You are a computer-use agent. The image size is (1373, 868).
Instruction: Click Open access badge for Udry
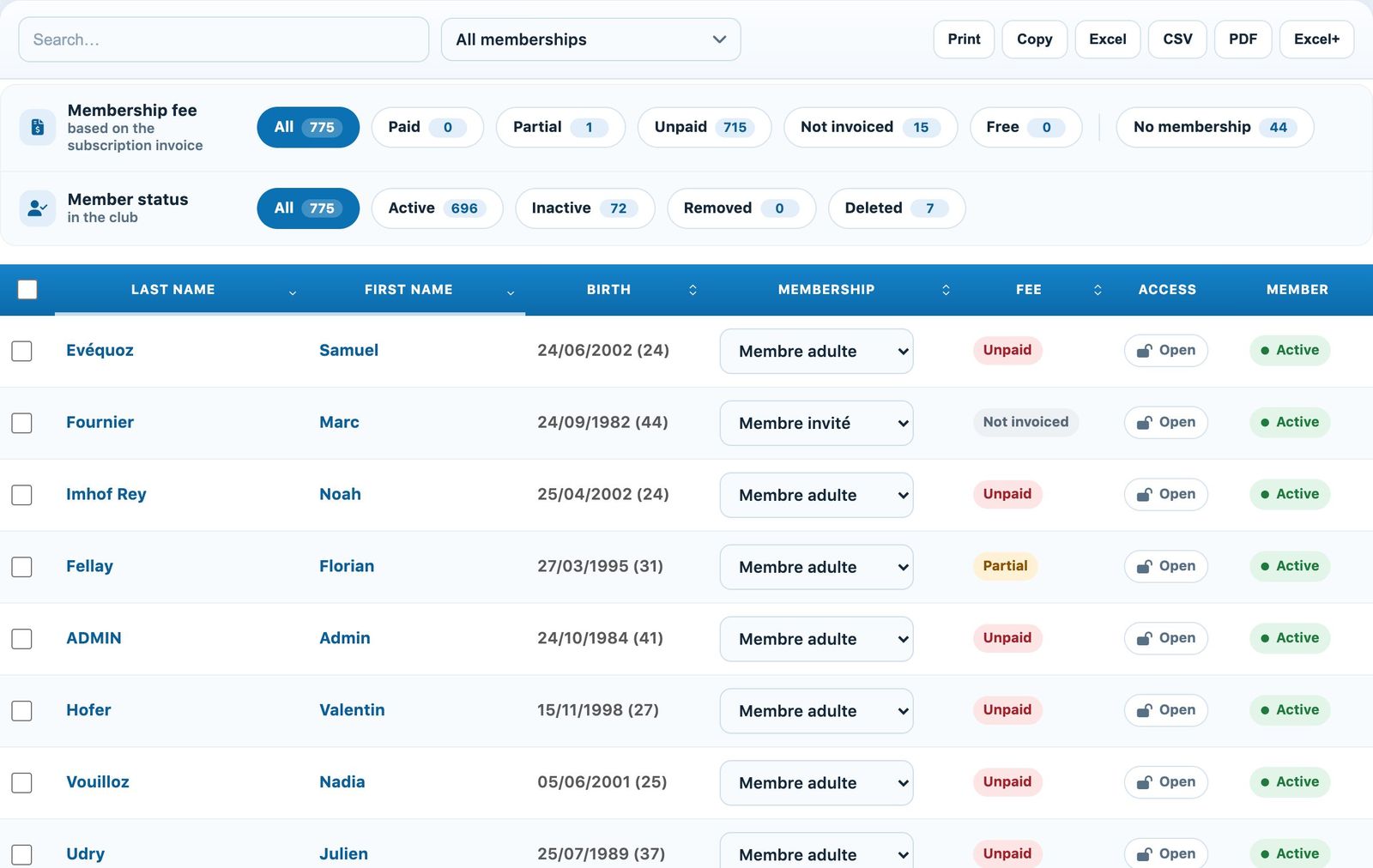(x=1166, y=853)
